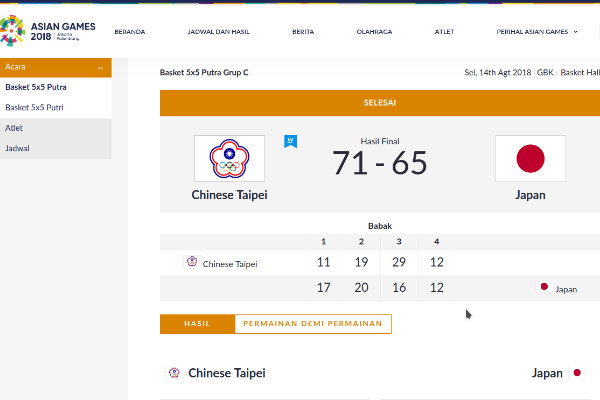Click the Atlet item in left sidebar

tap(14, 128)
